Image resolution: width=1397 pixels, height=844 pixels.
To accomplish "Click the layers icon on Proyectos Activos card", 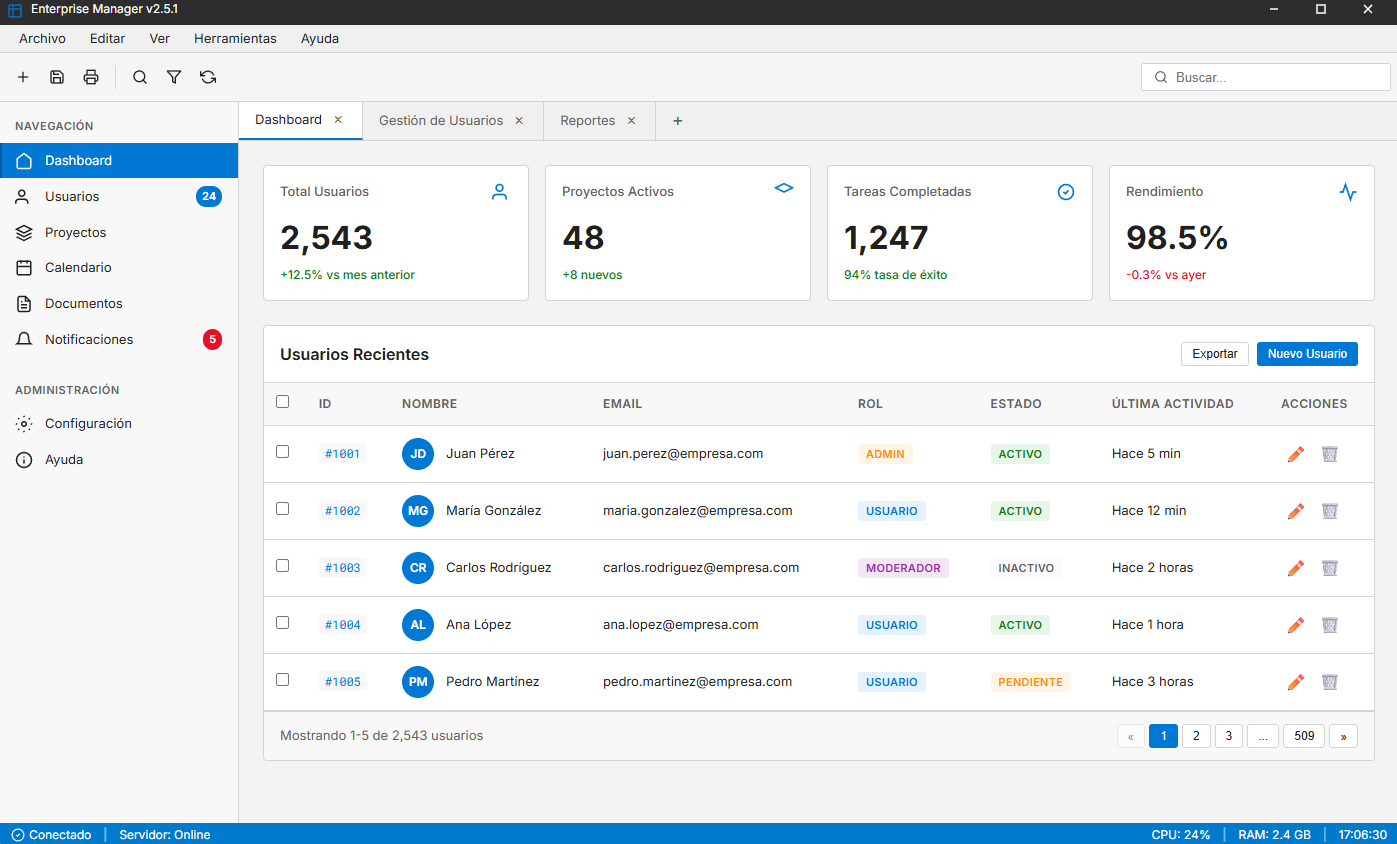I will point(784,188).
